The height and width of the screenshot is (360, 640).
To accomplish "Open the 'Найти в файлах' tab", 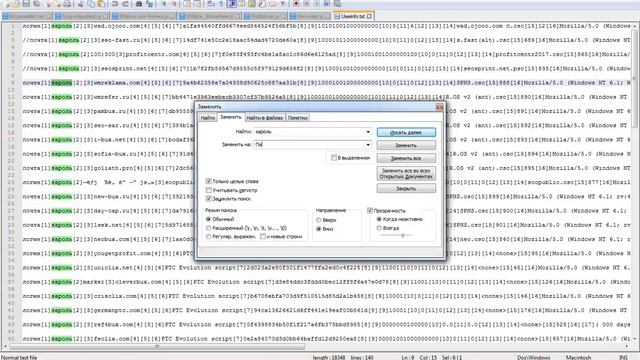I will click(264, 118).
